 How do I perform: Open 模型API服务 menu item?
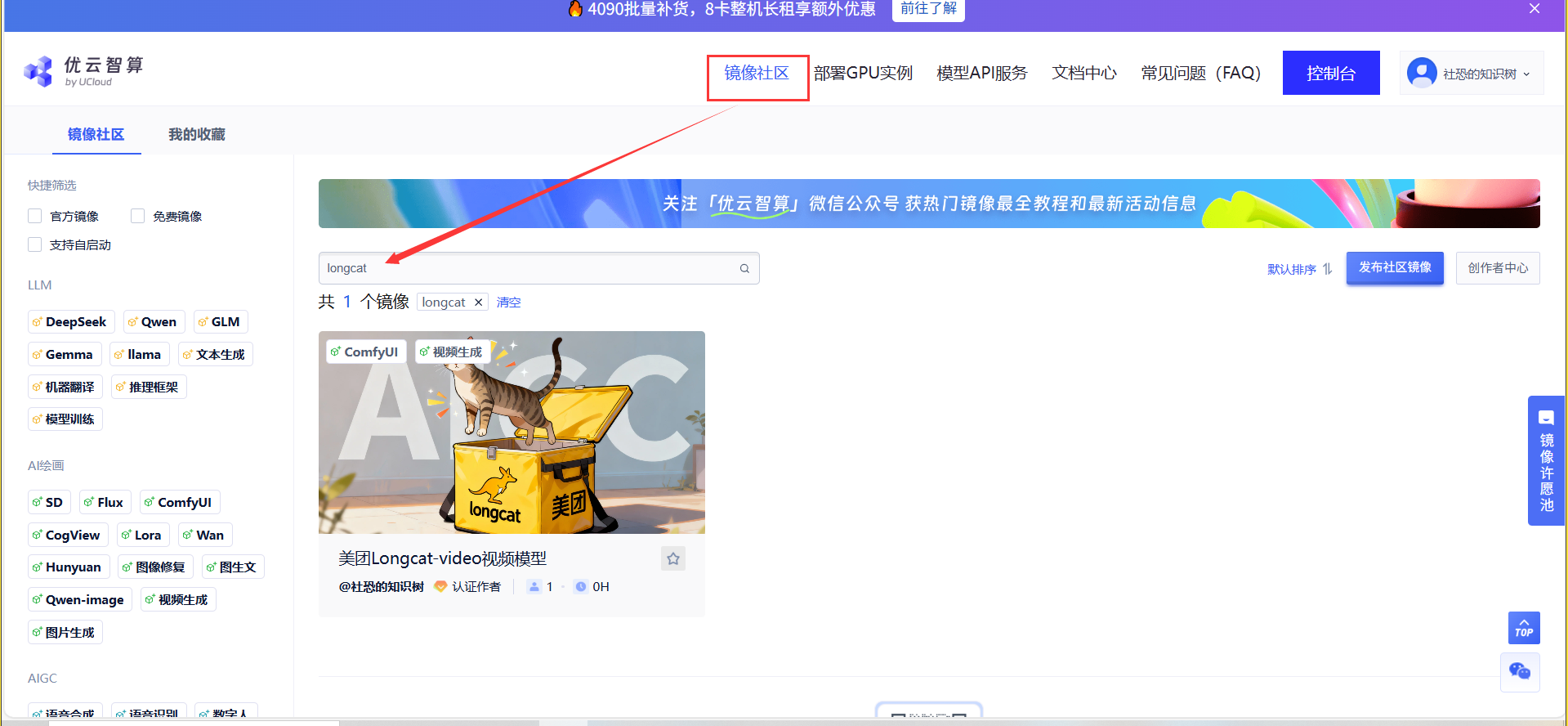982,73
